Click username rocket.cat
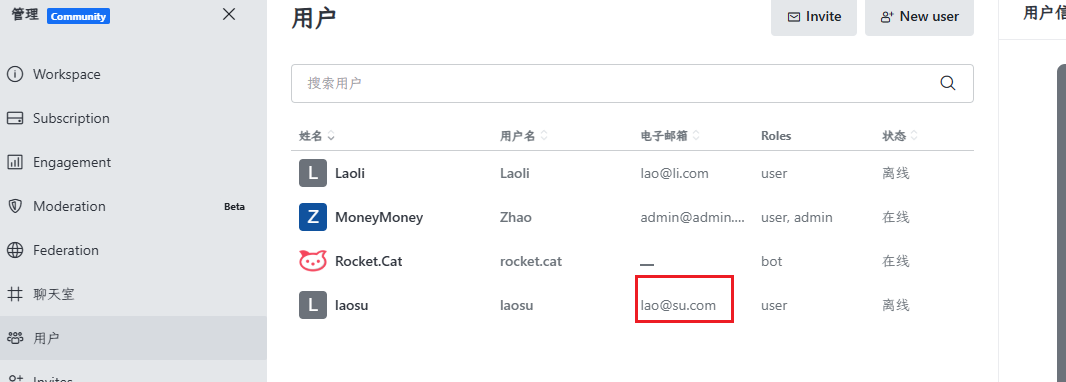This screenshot has height=382, width=1066. point(531,261)
